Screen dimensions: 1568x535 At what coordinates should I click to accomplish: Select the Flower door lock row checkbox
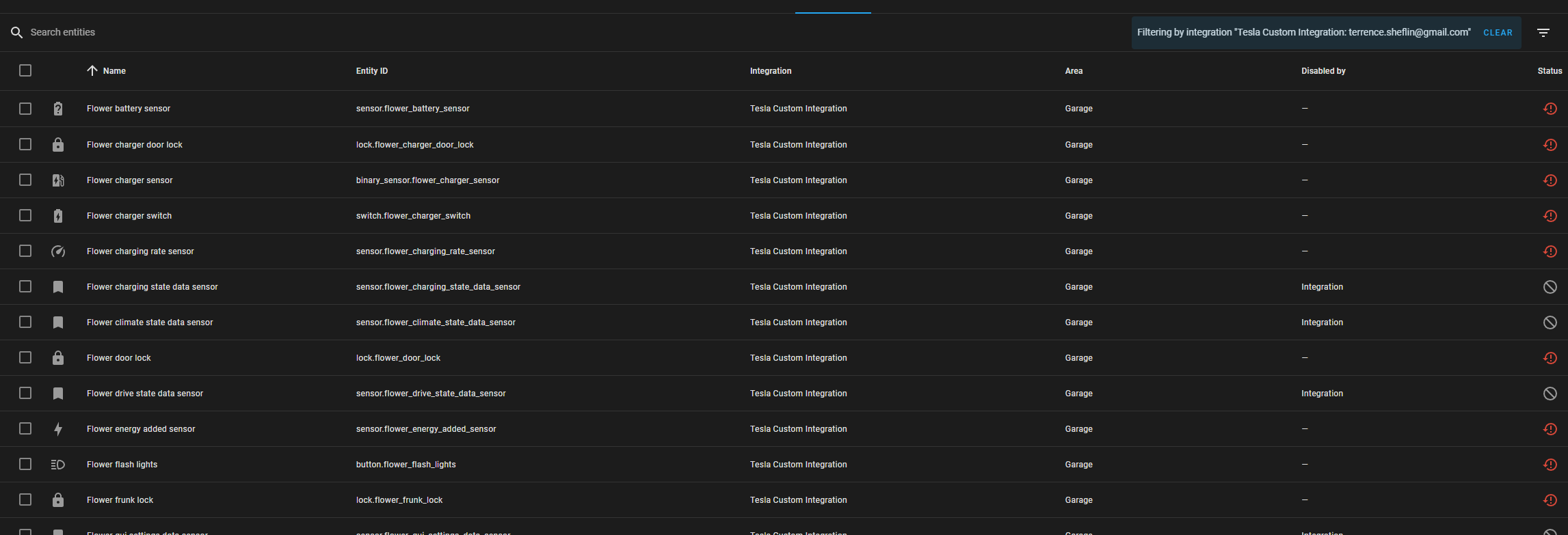25,357
